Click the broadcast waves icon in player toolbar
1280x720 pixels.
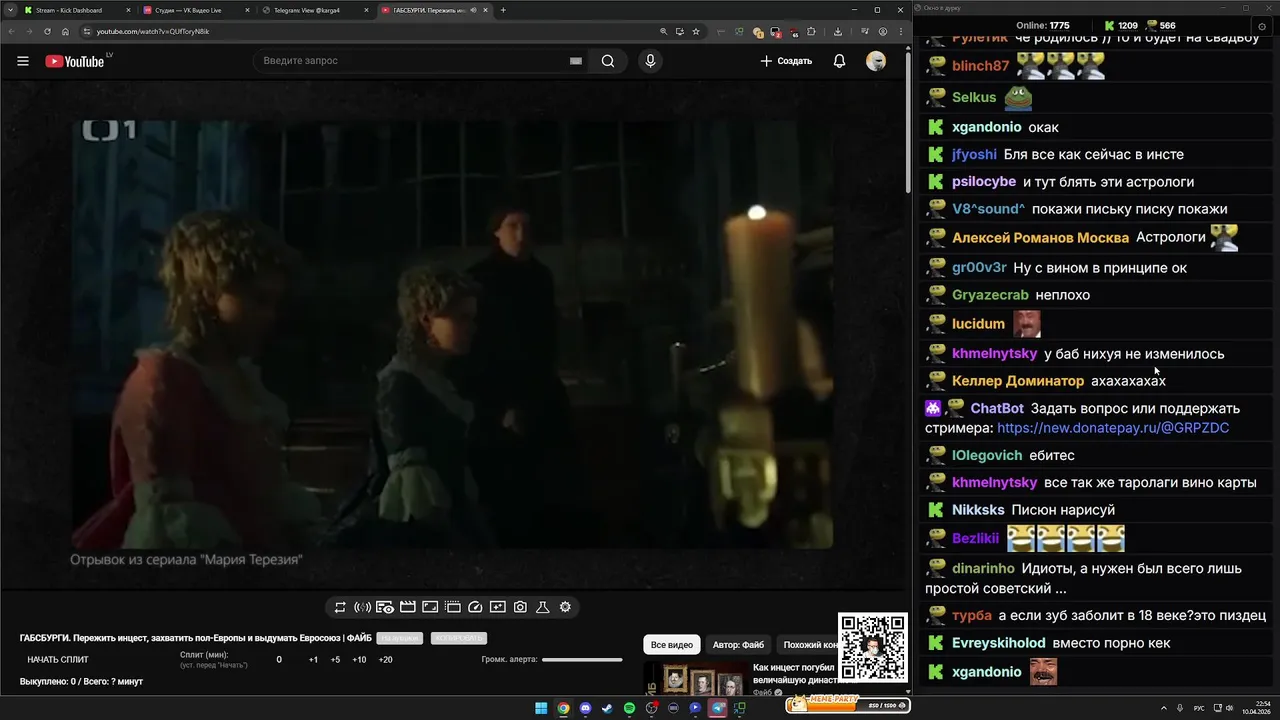(363, 607)
